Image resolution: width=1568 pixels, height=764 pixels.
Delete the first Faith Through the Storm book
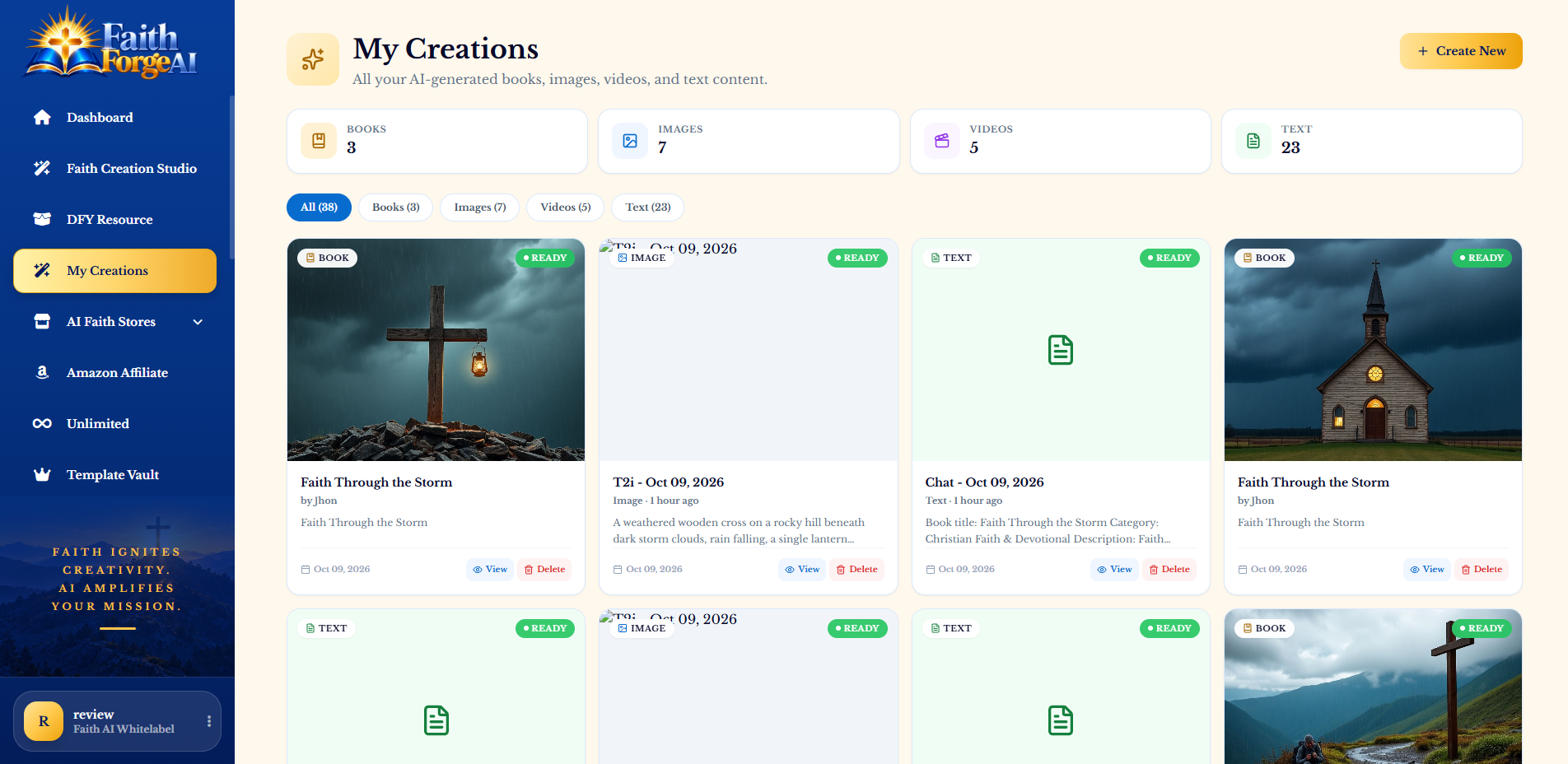point(544,570)
